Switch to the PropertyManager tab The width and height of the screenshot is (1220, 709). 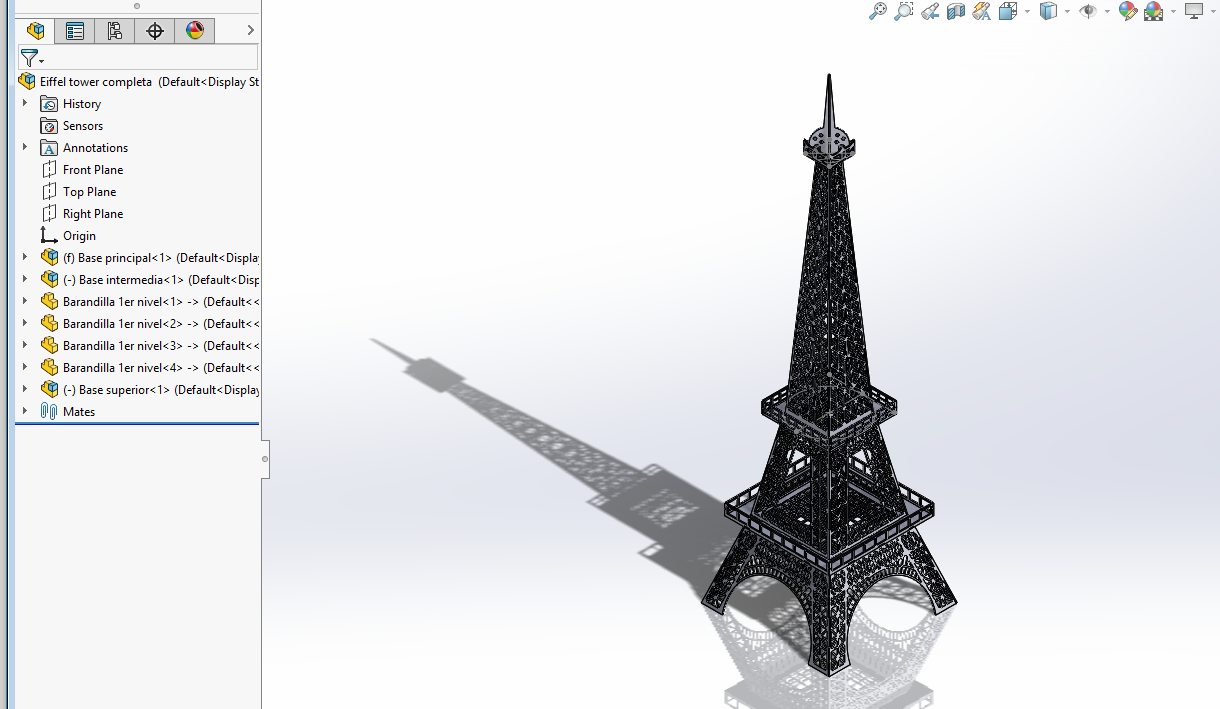coord(75,31)
